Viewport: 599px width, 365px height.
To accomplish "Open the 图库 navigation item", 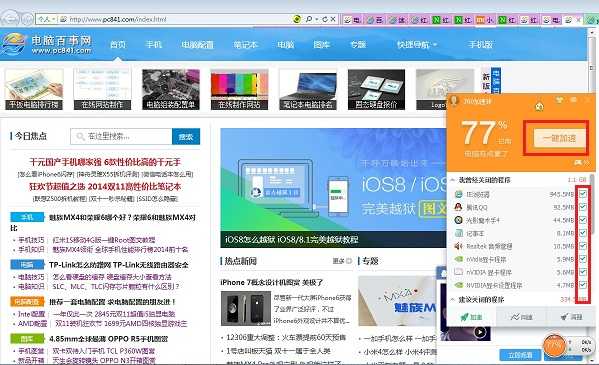I will (322, 45).
